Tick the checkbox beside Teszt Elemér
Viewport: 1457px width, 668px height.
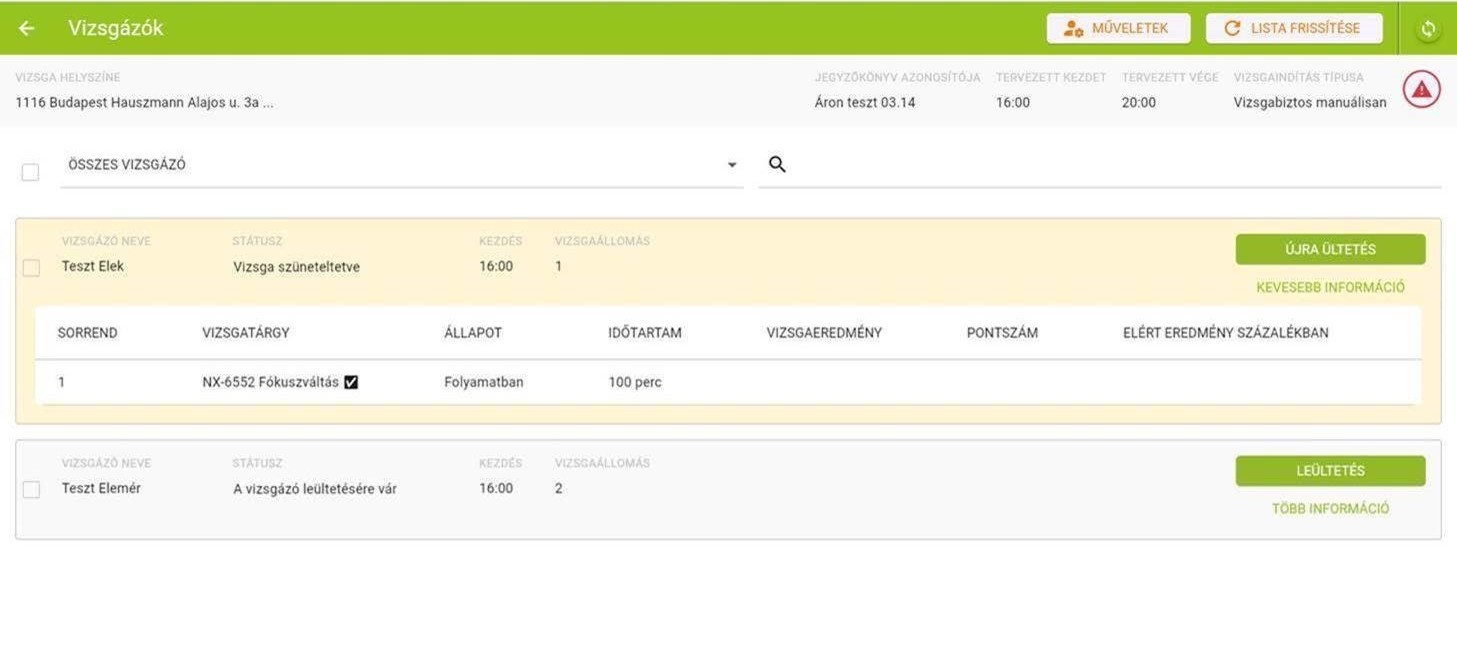coord(31,490)
